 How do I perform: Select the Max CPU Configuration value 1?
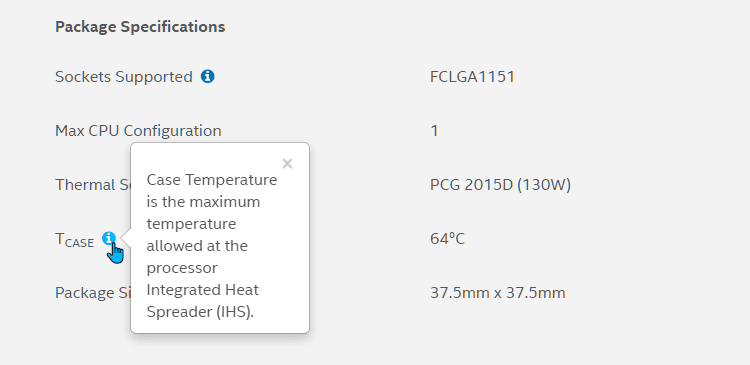(434, 131)
